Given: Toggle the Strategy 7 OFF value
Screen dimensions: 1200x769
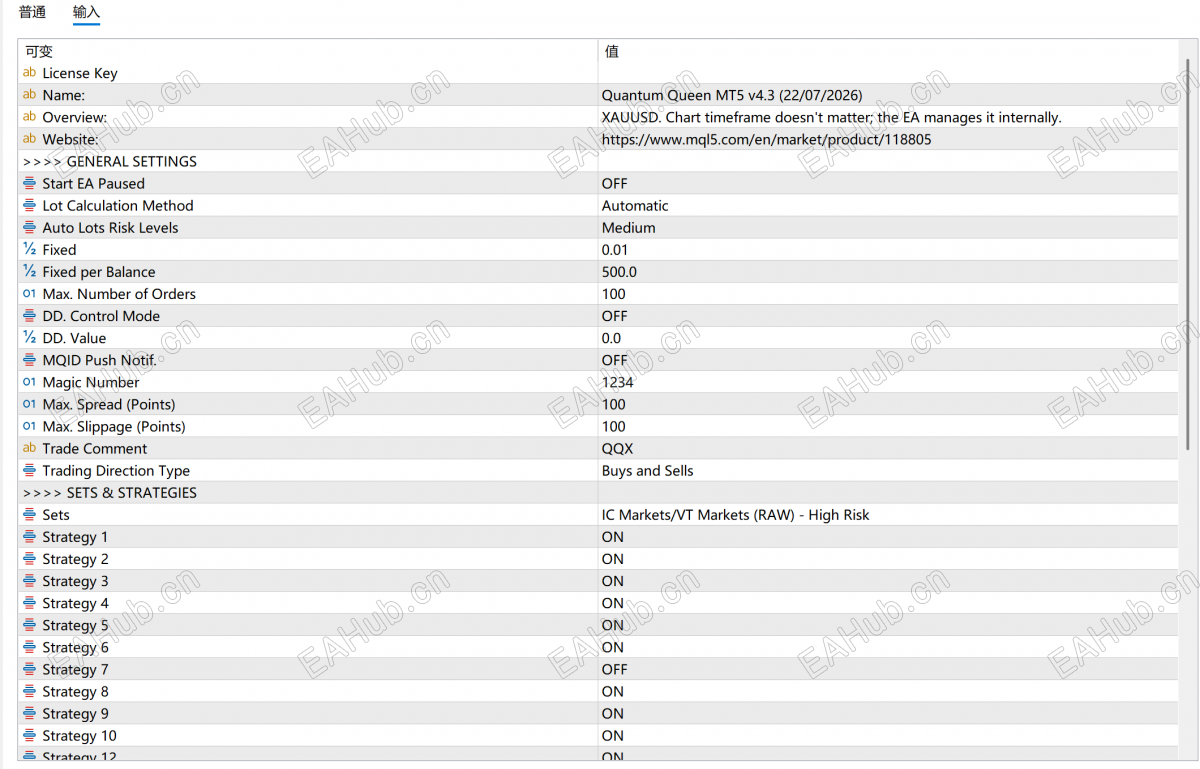Looking at the screenshot, I should (x=888, y=669).
